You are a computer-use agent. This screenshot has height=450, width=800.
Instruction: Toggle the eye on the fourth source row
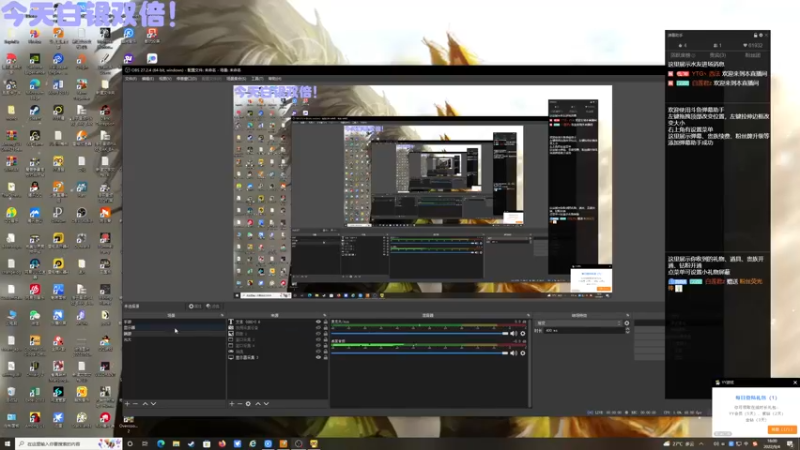point(318,340)
